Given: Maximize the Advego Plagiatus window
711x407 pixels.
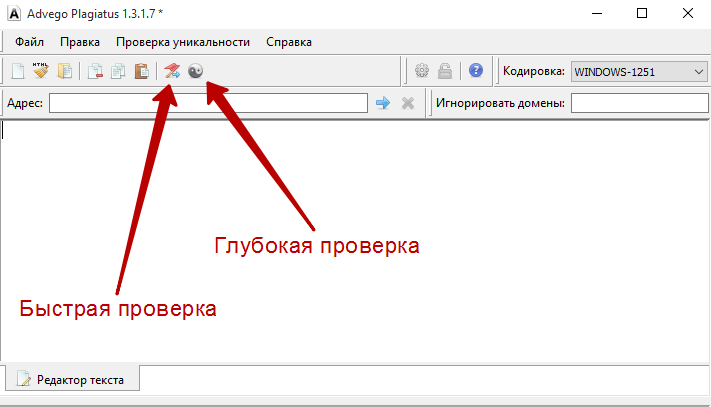Looking at the screenshot, I should pos(642,14).
